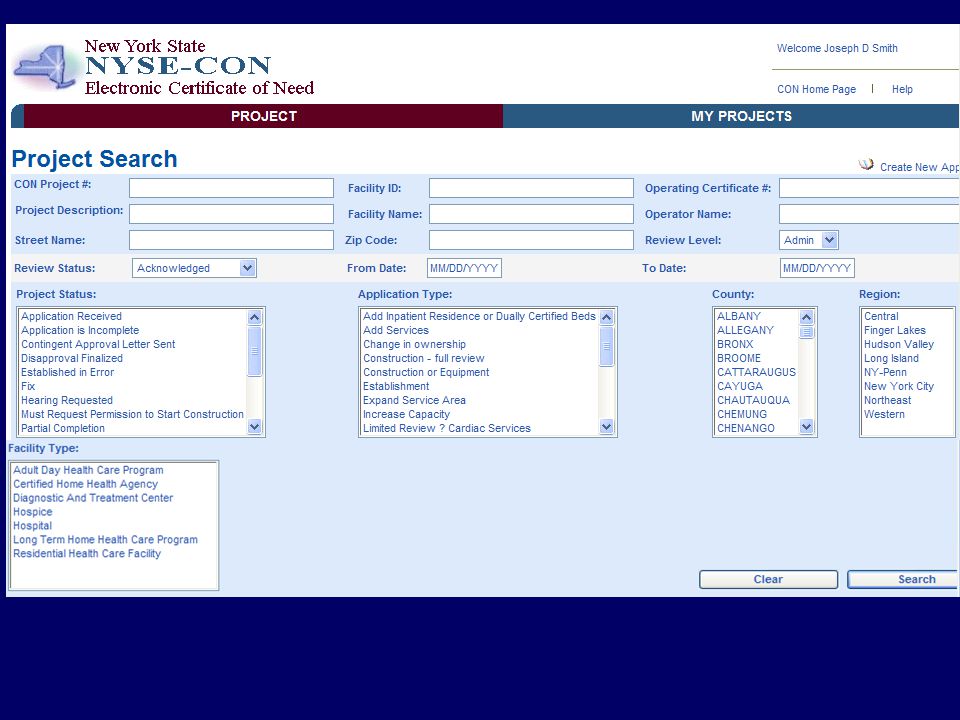Click the Search button

click(903, 579)
